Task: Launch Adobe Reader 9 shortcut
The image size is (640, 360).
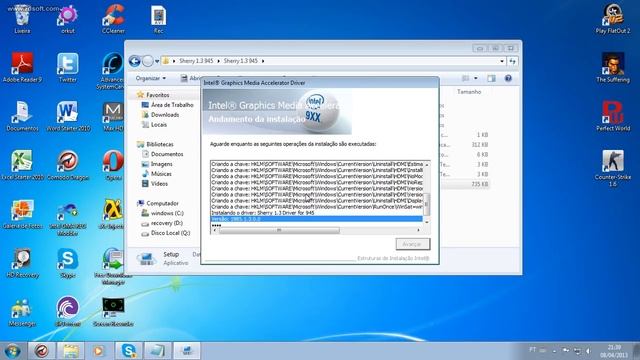Action: (22, 67)
